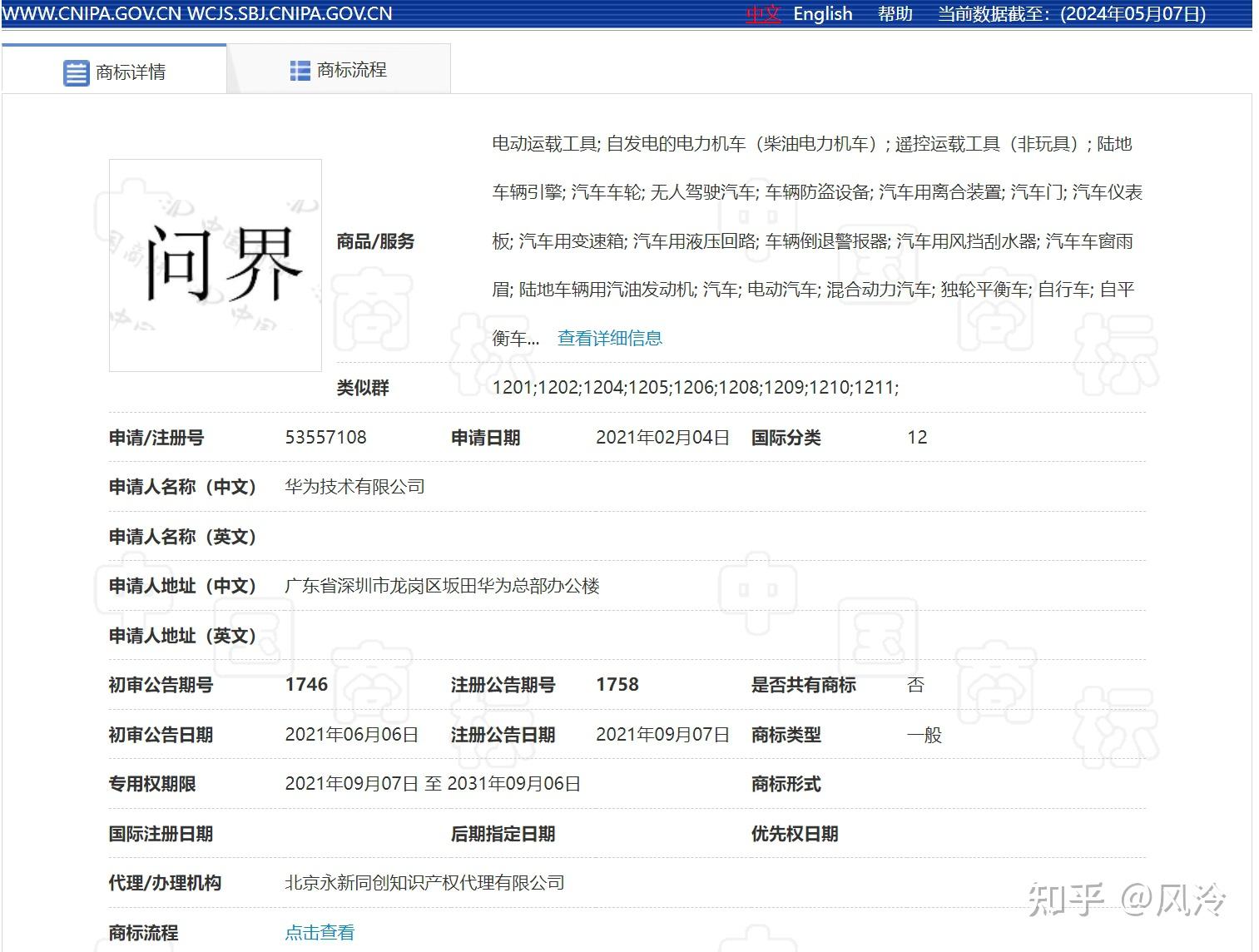The height and width of the screenshot is (952, 1259).
Task: Click the WWW.CNIPA.GOV.CN header text
Action: [x=91, y=14]
